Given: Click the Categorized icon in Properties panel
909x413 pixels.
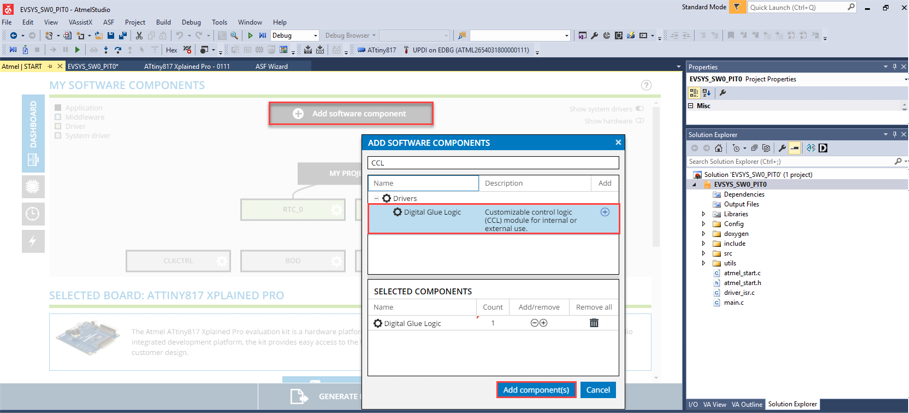Looking at the screenshot, I should [694, 93].
